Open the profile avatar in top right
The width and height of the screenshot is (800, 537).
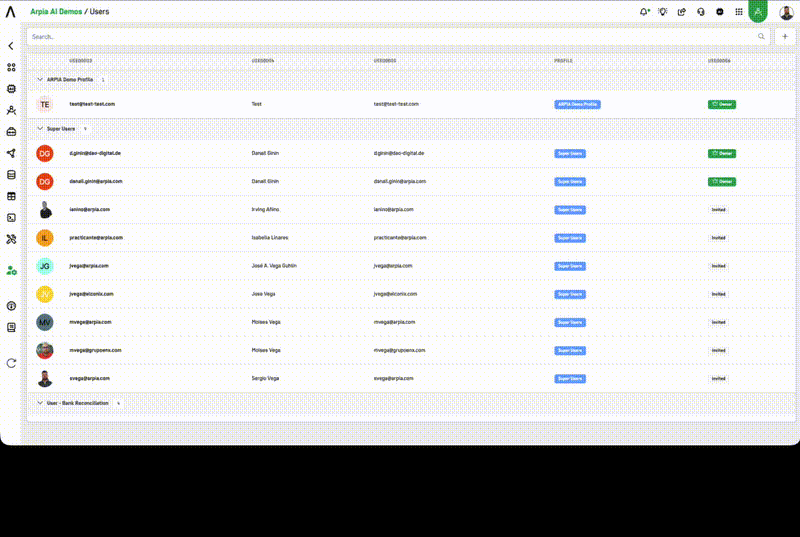point(786,12)
